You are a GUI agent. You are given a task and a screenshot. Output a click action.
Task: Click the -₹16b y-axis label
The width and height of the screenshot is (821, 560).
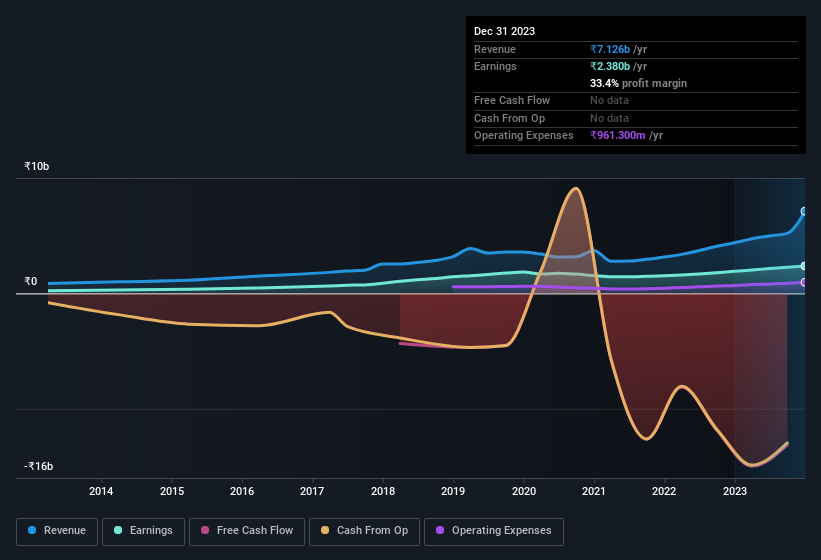coord(39,467)
